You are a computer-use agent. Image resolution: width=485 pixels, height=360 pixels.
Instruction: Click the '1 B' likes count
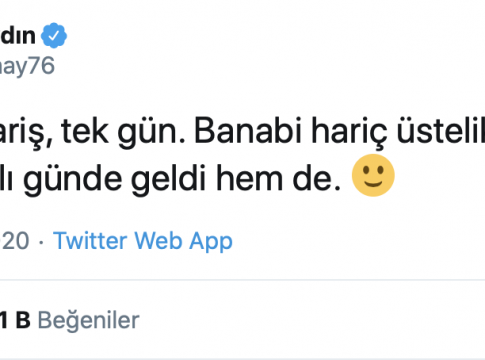(15, 320)
